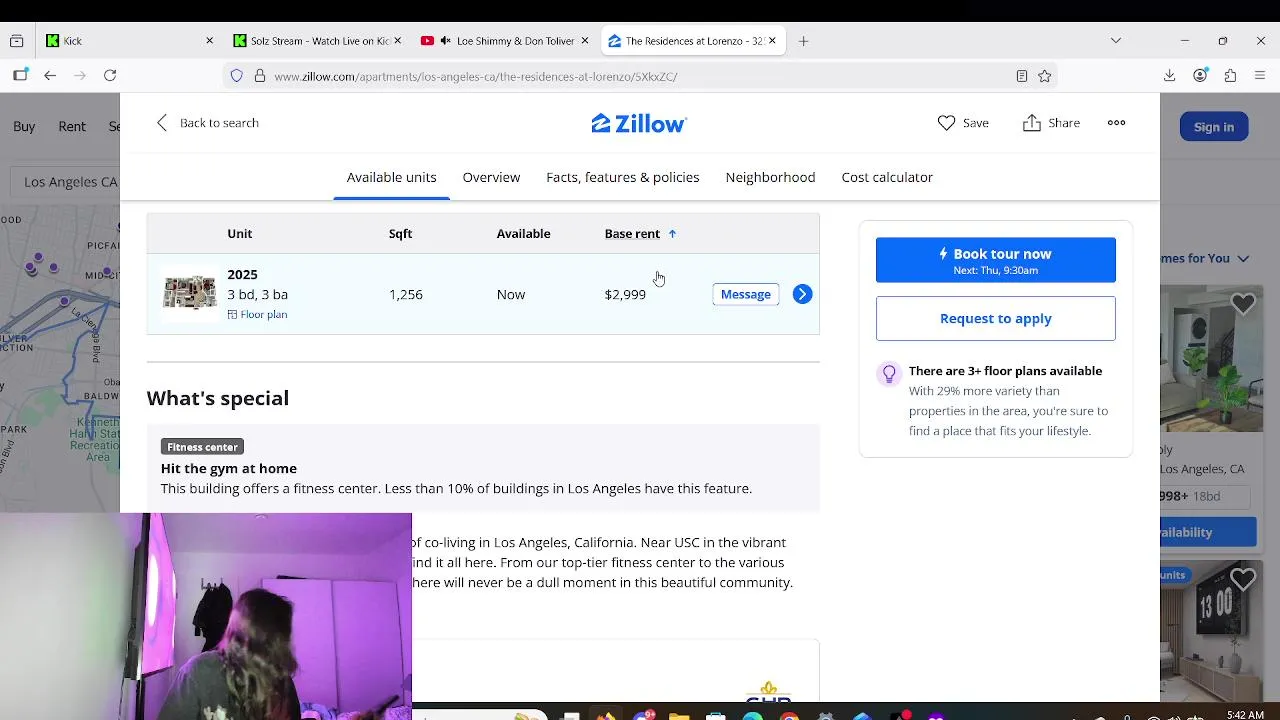Click the $2,999 base rent value
The height and width of the screenshot is (720, 1280).
pos(625,294)
